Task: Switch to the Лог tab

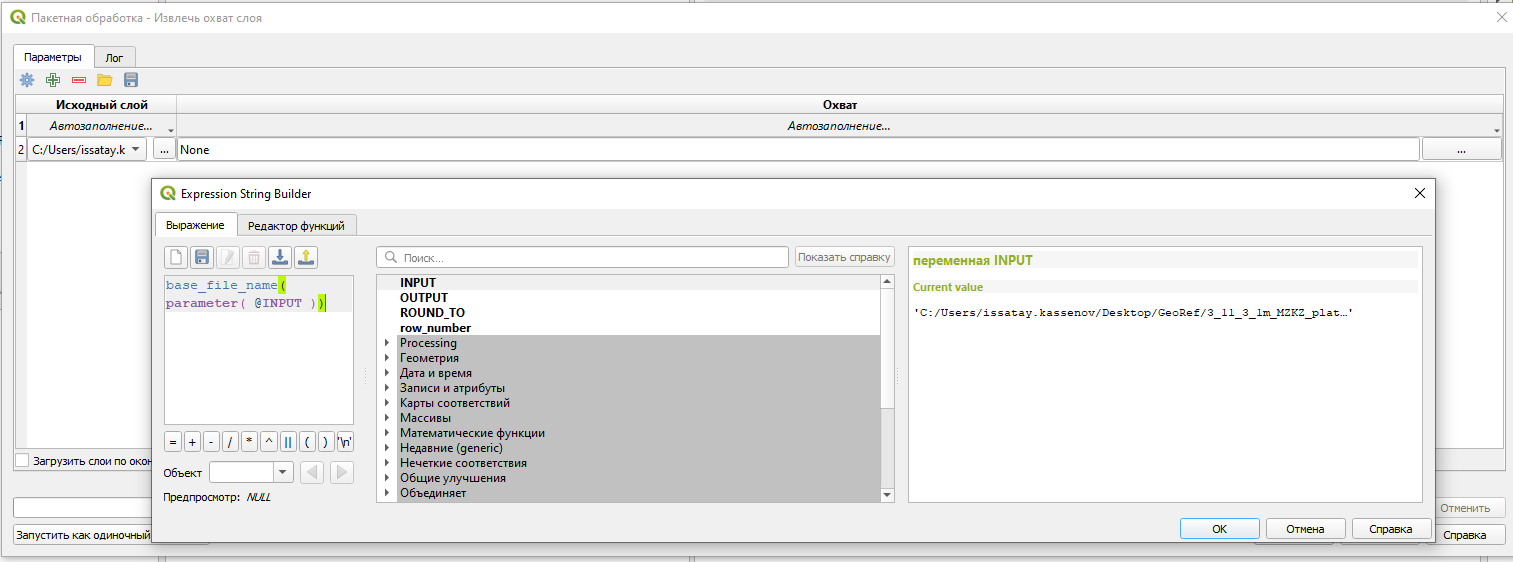Action: (x=115, y=58)
